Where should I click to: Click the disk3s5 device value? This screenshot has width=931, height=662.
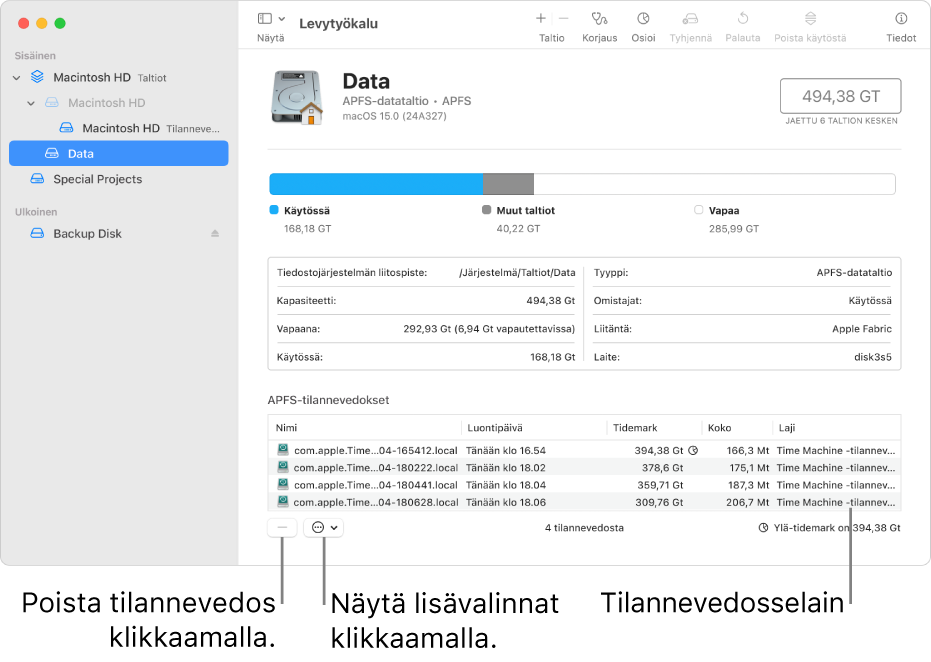coord(873,357)
